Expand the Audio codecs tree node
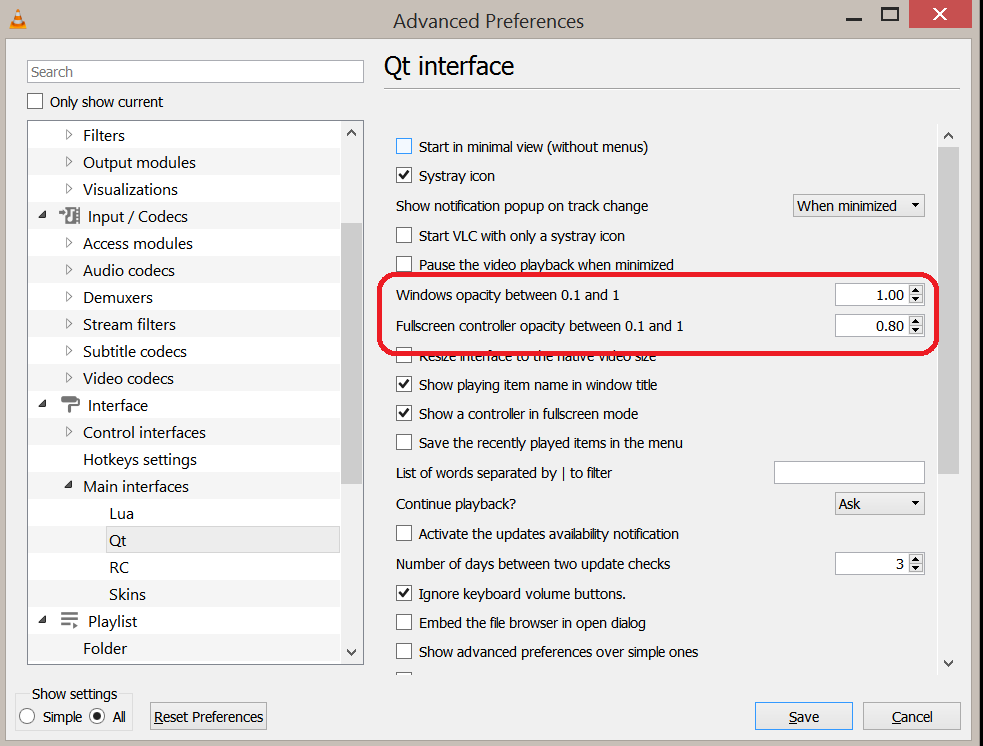983x746 pixels. (69, 270)
